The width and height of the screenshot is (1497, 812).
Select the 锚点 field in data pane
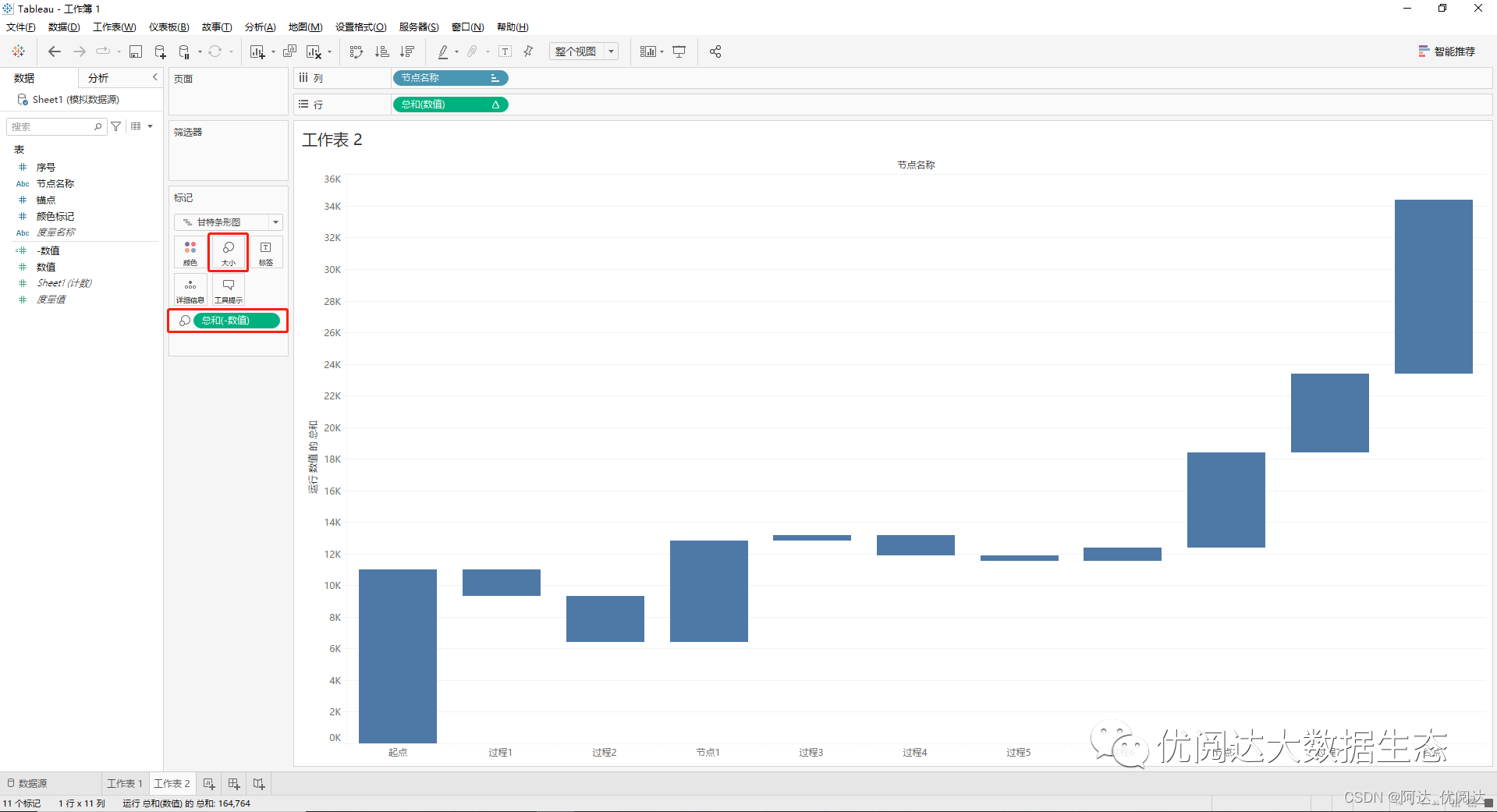tap(45, 200)
